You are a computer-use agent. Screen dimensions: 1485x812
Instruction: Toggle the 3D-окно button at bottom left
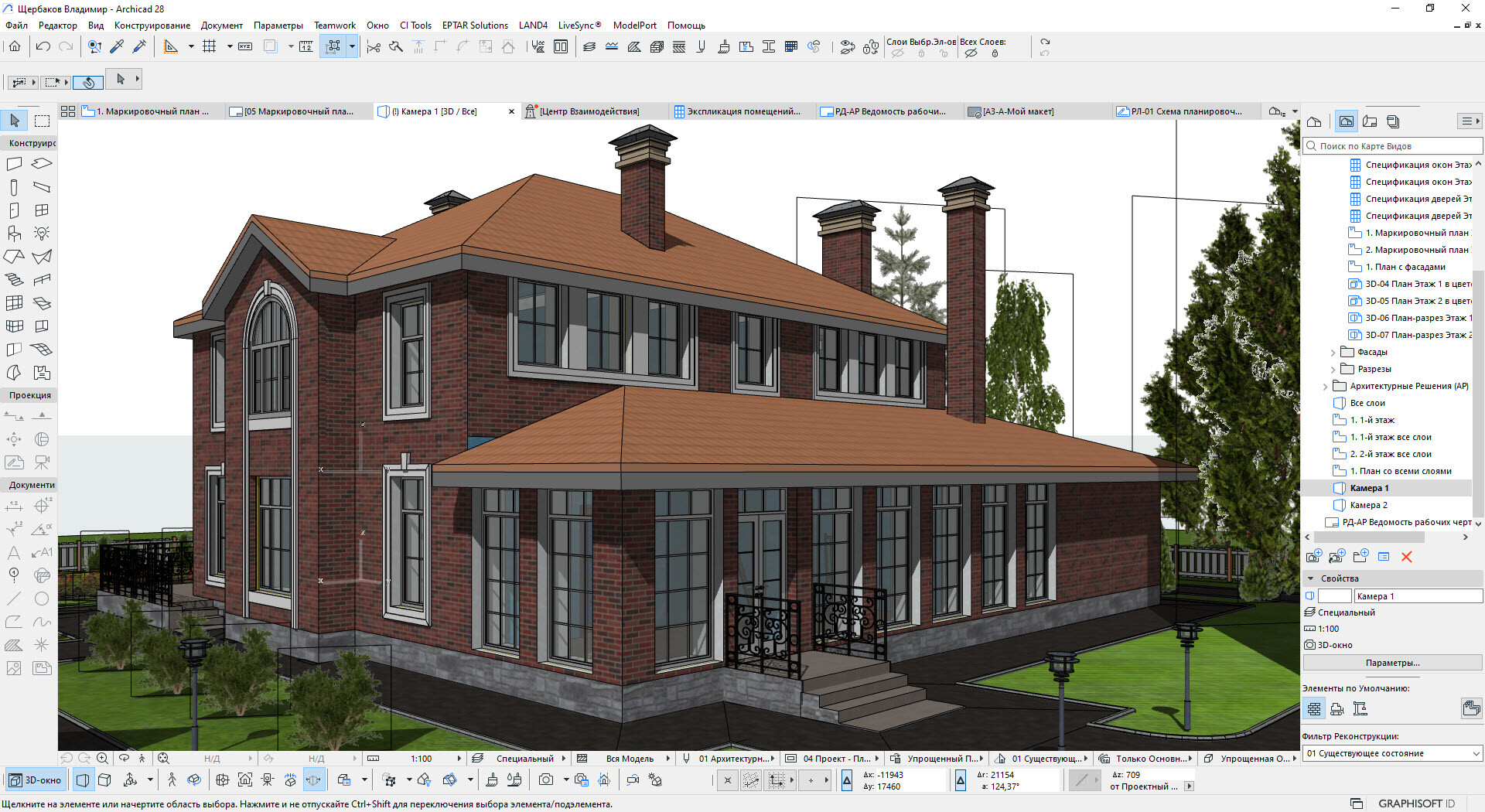coord(36,780)
